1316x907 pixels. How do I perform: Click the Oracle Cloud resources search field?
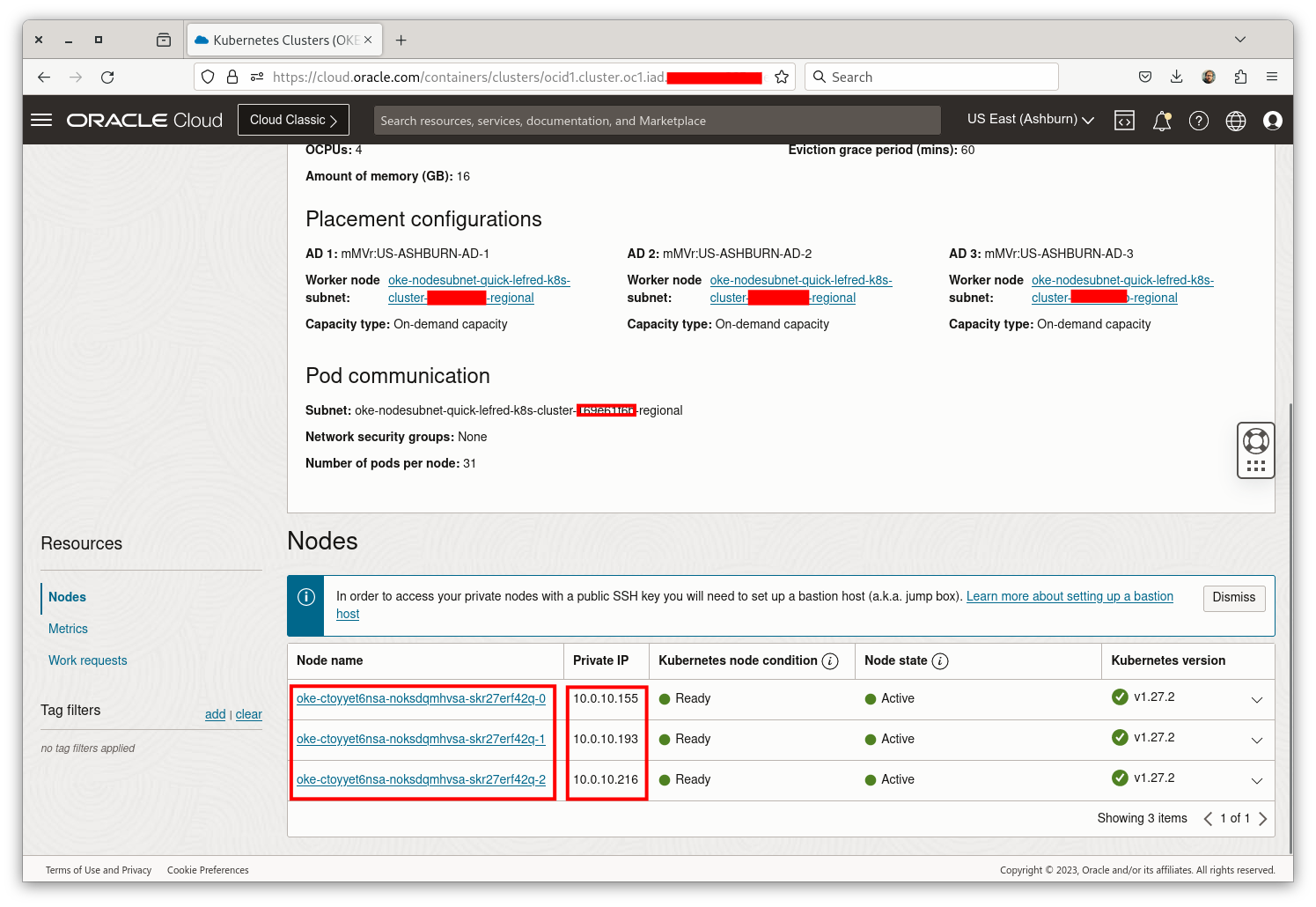coord(657,121)
